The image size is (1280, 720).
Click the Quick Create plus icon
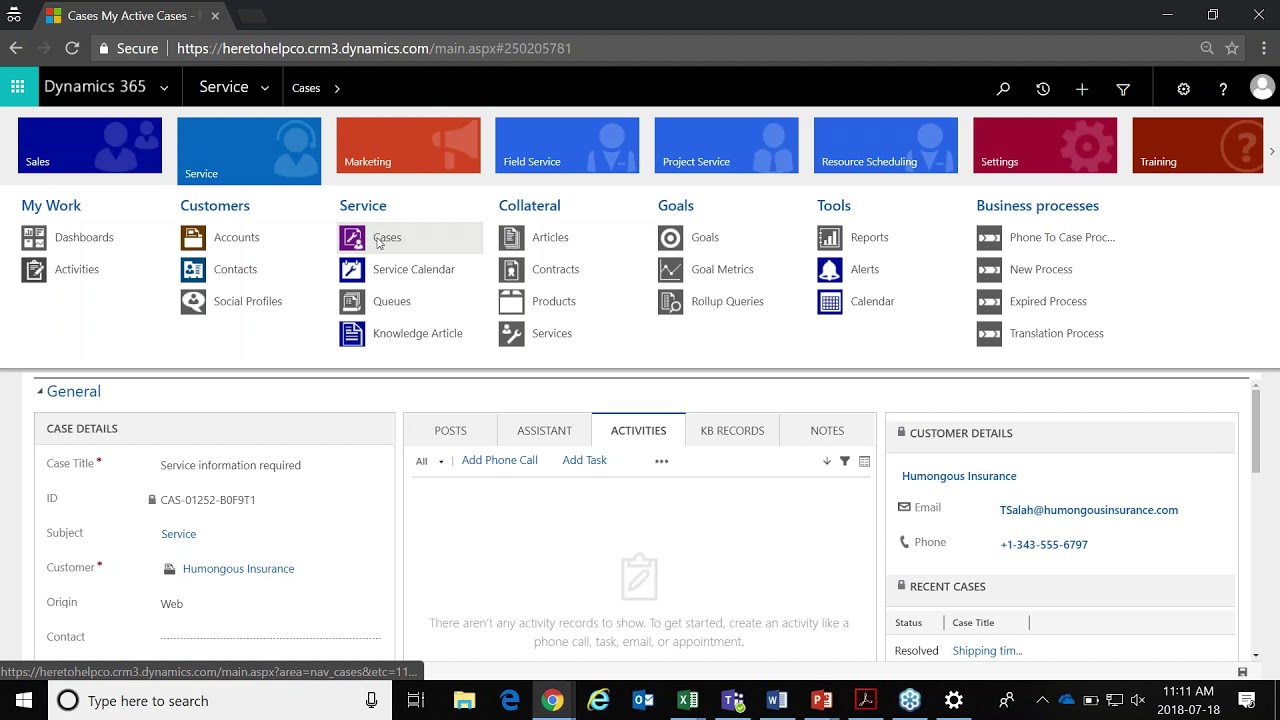1082,89
